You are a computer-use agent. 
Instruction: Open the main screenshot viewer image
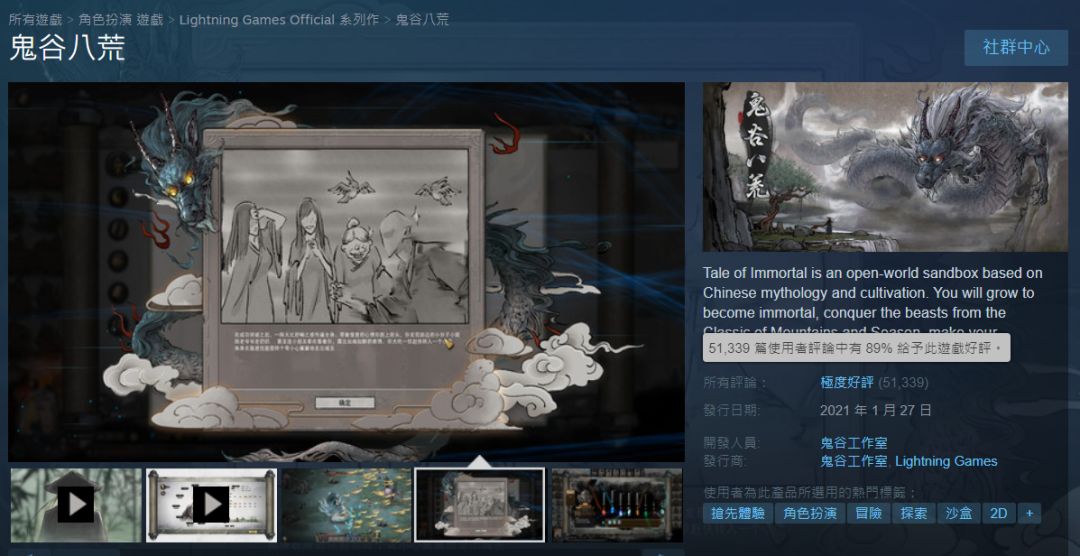pyautogui.click(x=346, y=271)
